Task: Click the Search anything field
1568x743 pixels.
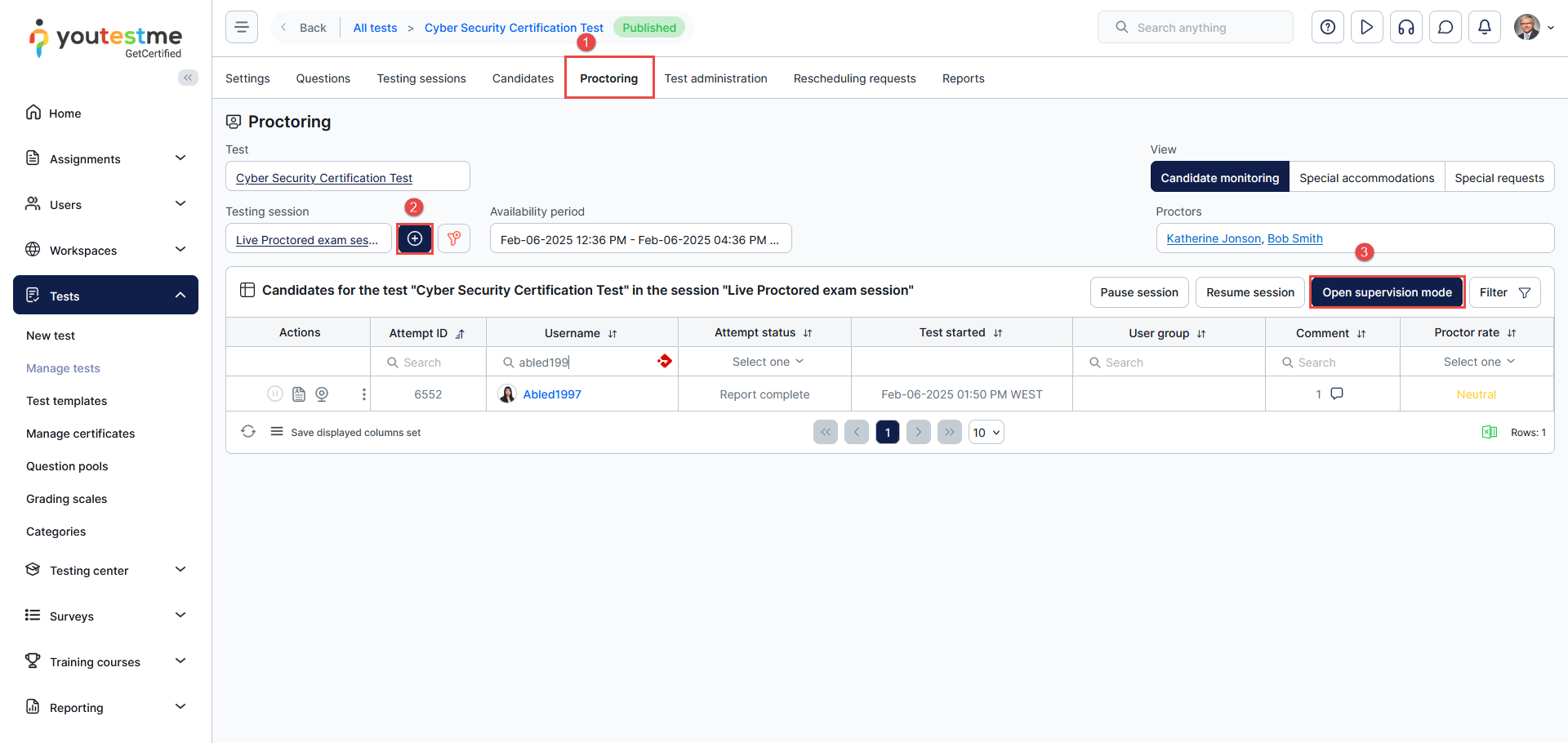Action: [x=1195, y=27]
